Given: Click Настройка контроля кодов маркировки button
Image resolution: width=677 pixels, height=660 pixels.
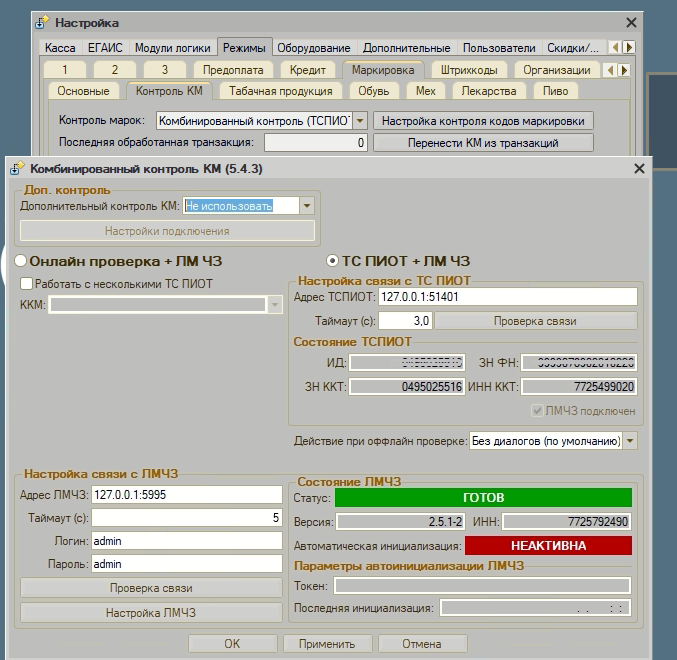Looking at the screenshot, I should 483,121.
